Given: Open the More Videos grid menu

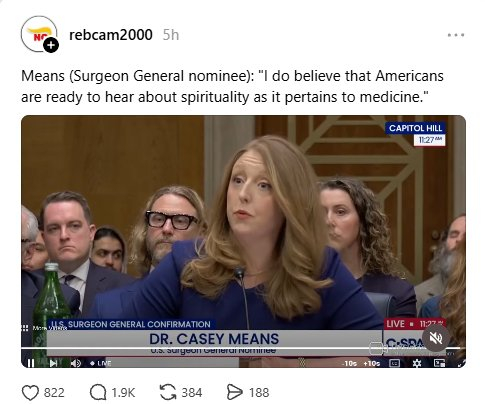Looking at the screenshot, I should coord(24,328).
